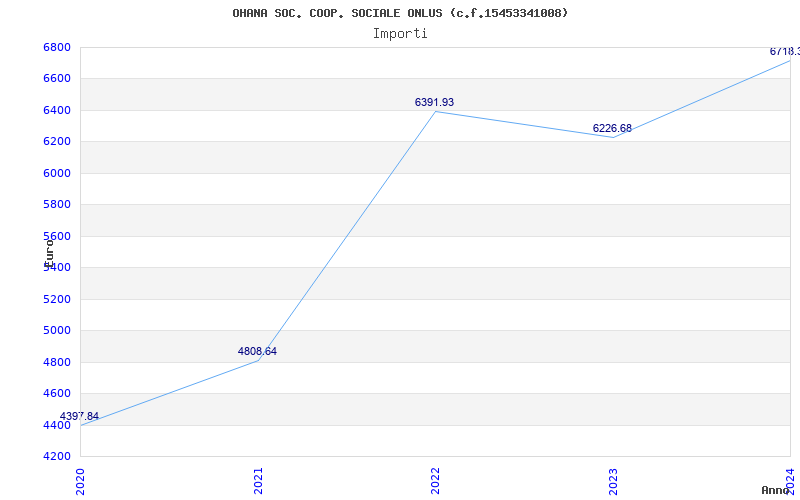Click the 6000 y-axis tick label
800x500 pixels.
(57, 173)
